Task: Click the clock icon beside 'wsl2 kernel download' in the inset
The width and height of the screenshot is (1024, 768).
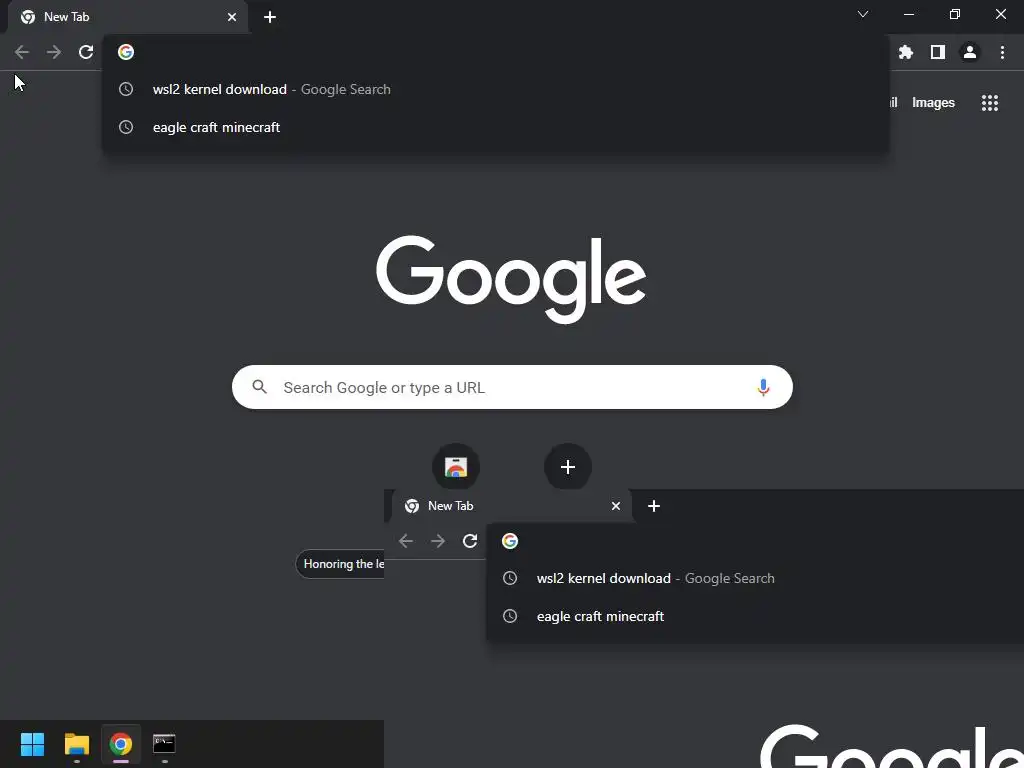Action: [510, 579]
